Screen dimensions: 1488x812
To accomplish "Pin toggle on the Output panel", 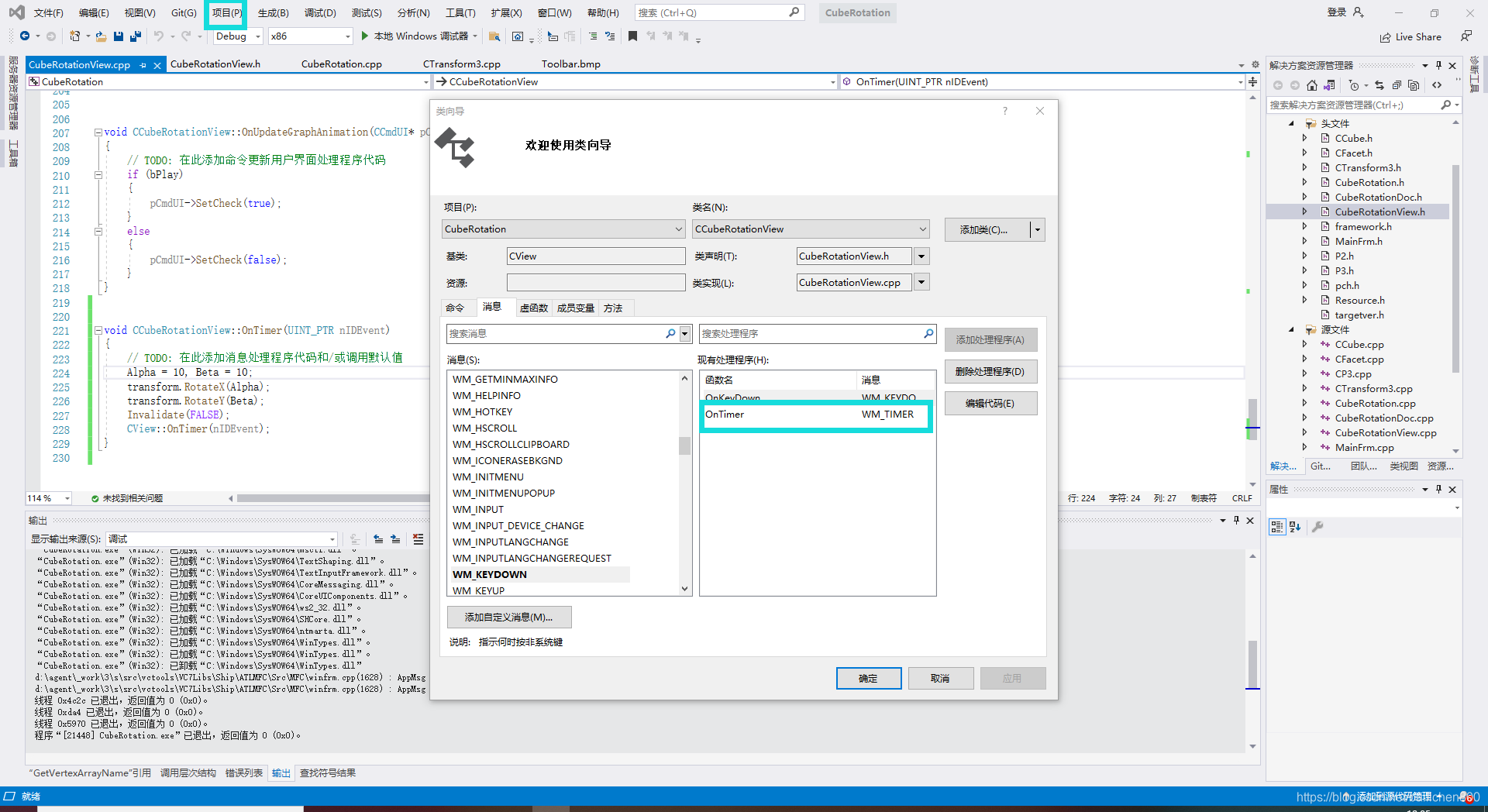I will tap(1236, 521).
